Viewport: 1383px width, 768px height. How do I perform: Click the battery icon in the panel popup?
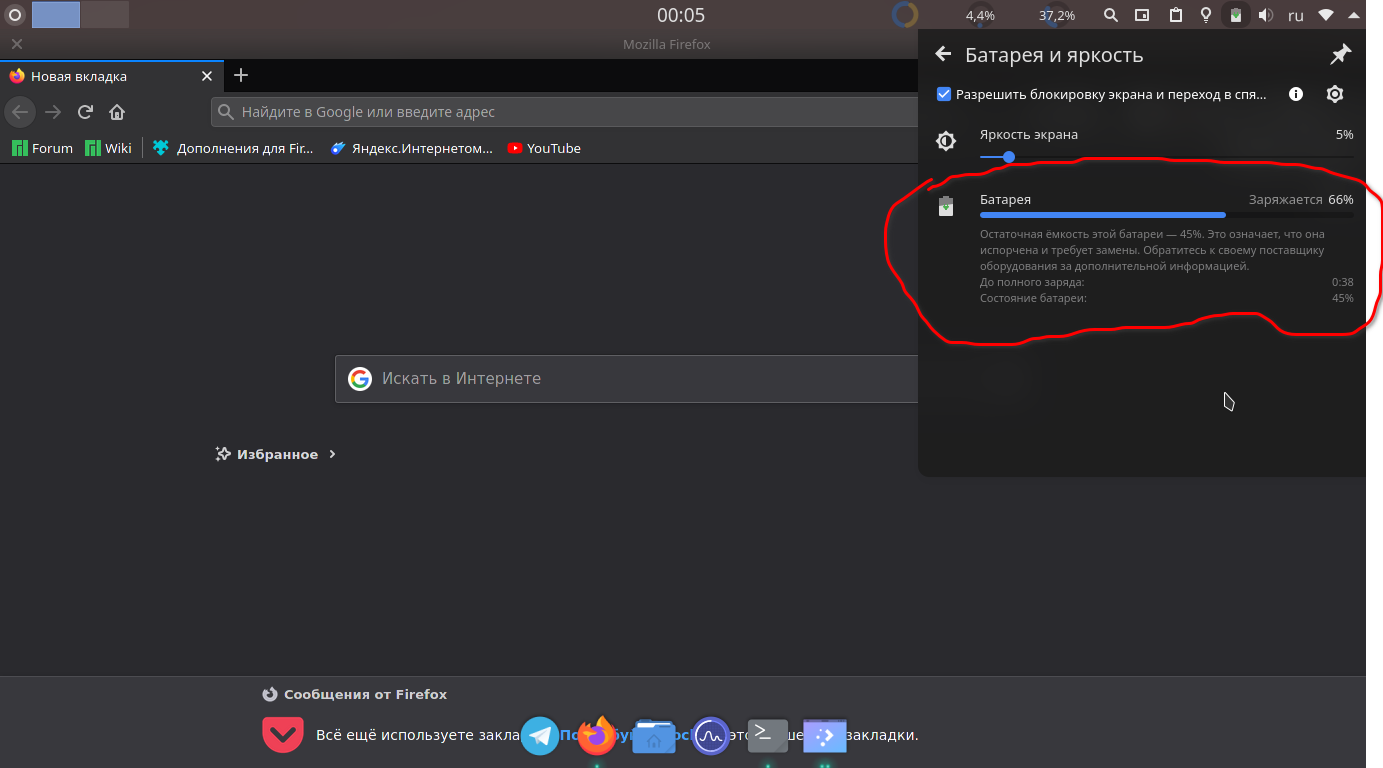tap(946, 206)
